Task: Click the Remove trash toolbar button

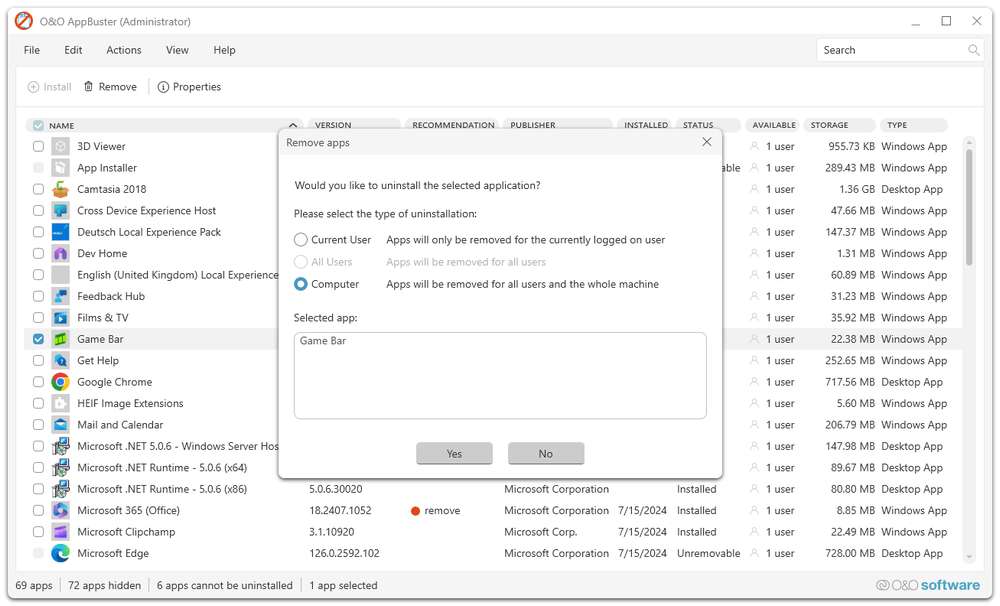Action: (x=110, y=87)
